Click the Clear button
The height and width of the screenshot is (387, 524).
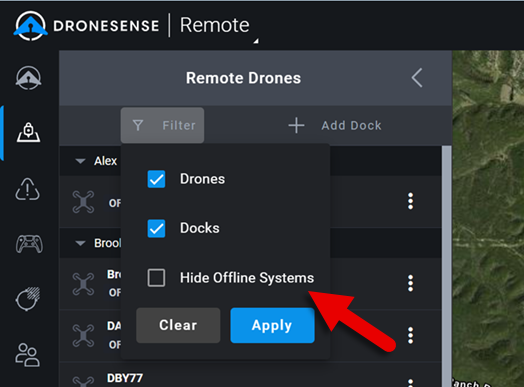[x=178, y=325]
